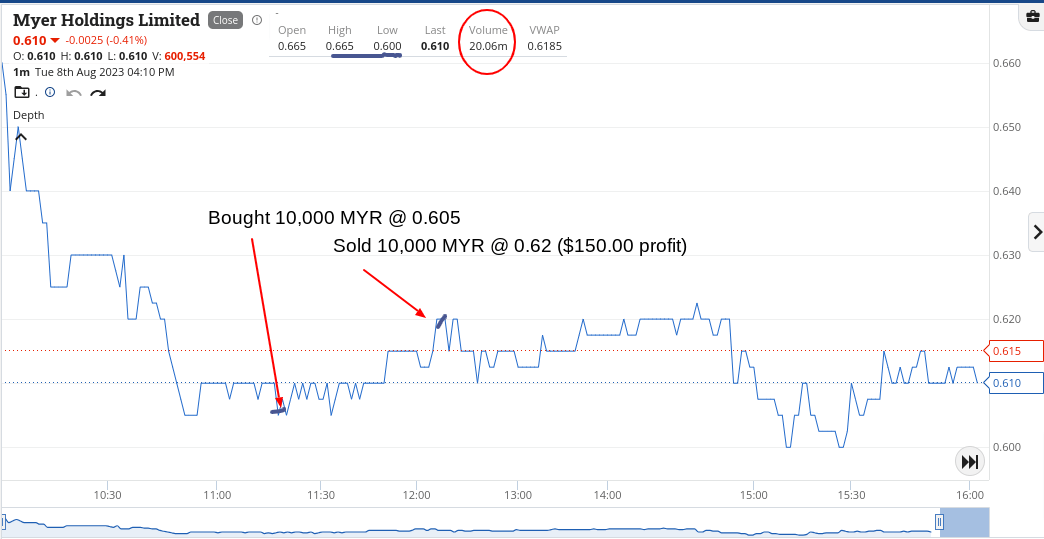Click the VWAP 0.6185 value
The width and height of the screenshot is (1044, 539).
[544, 47]
